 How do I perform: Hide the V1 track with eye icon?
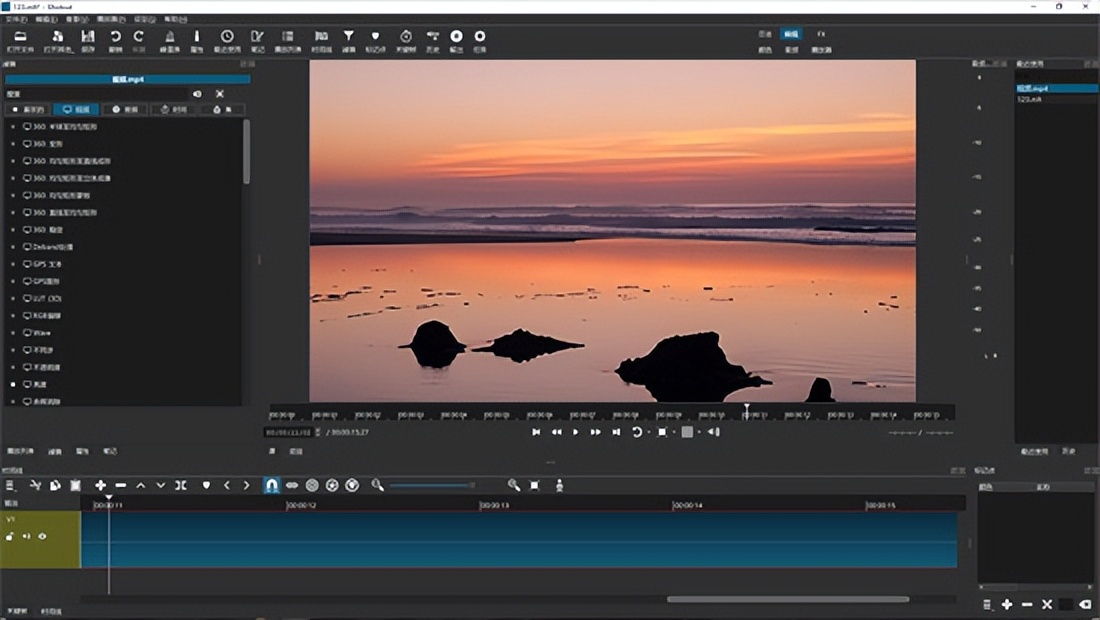pyautogui.click(x=42, y=537)
